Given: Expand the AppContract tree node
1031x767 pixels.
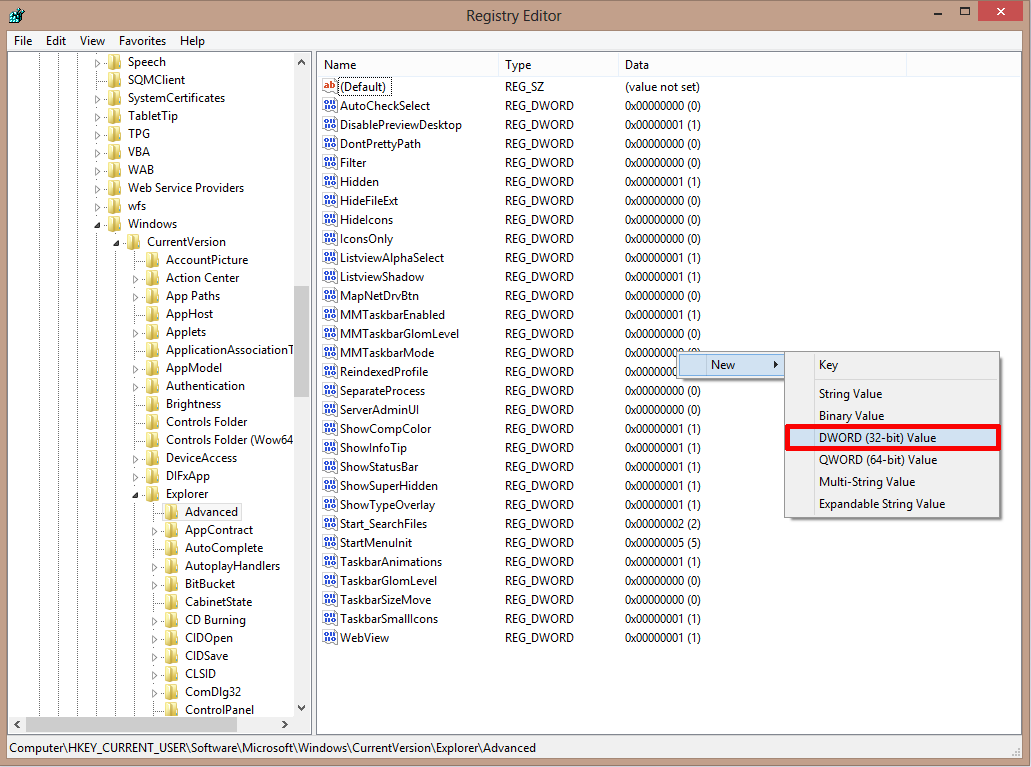Looking at the screenshot, I should (155, 531).
